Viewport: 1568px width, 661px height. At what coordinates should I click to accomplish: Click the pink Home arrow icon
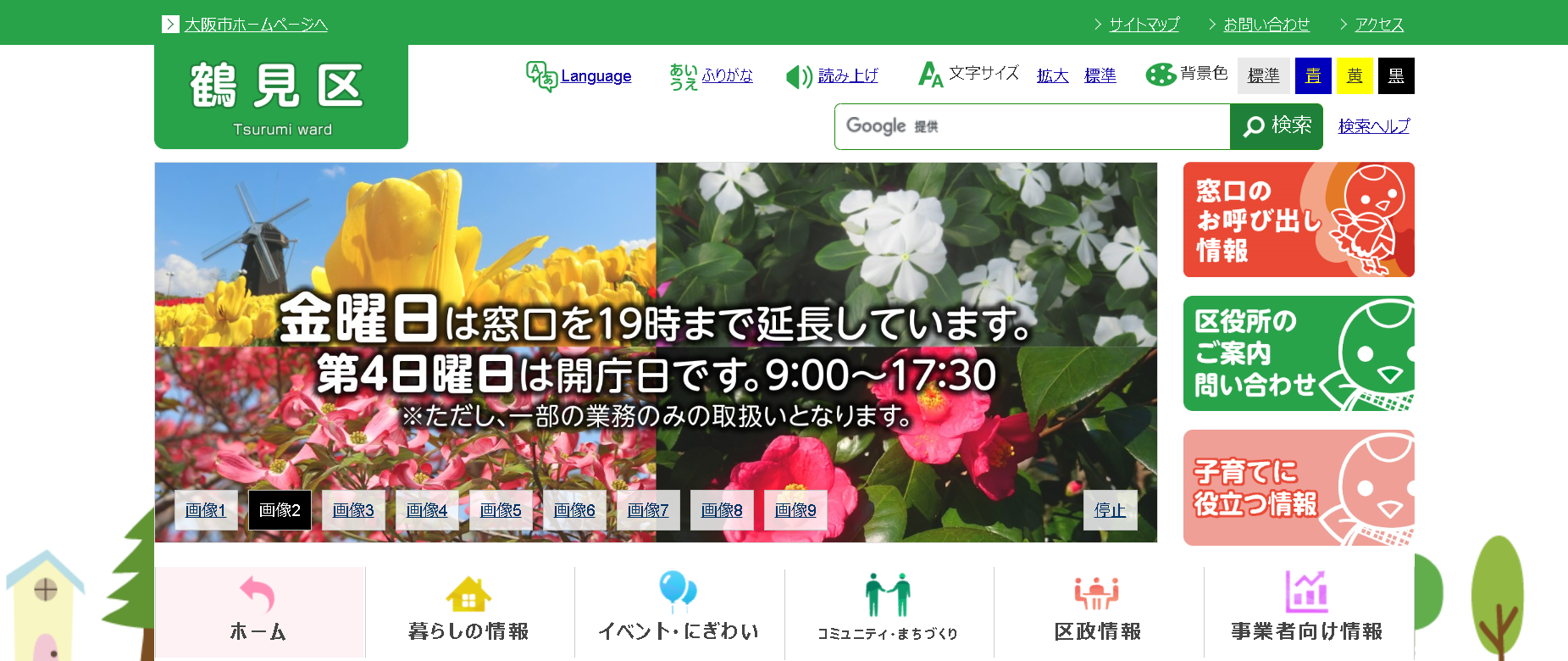[x=258, y=593]
